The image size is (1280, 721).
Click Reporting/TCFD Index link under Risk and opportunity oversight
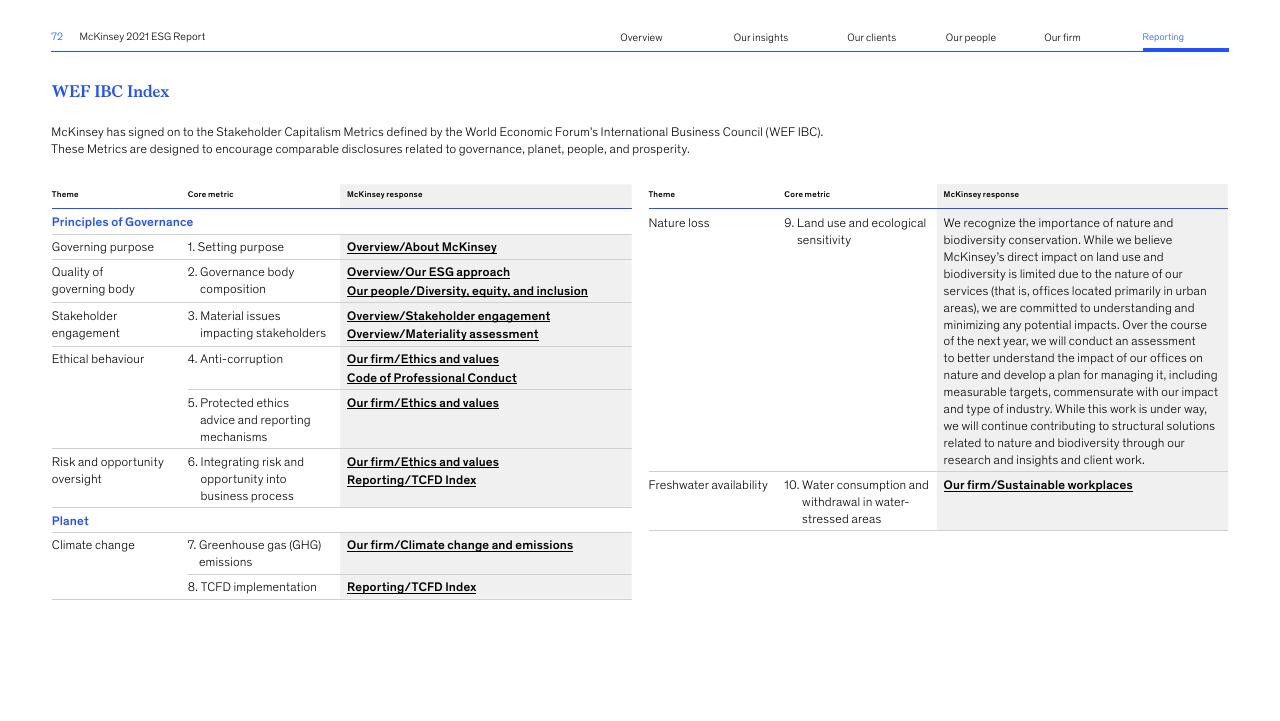click(x=411, y=480)
